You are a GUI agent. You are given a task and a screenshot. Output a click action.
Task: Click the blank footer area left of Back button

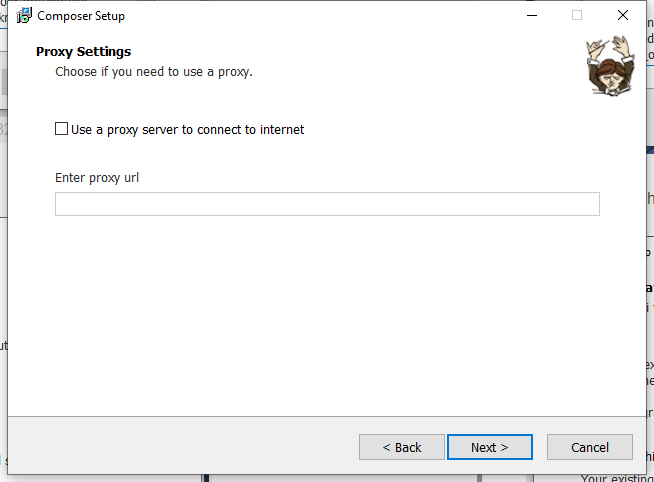coord(180,447)
